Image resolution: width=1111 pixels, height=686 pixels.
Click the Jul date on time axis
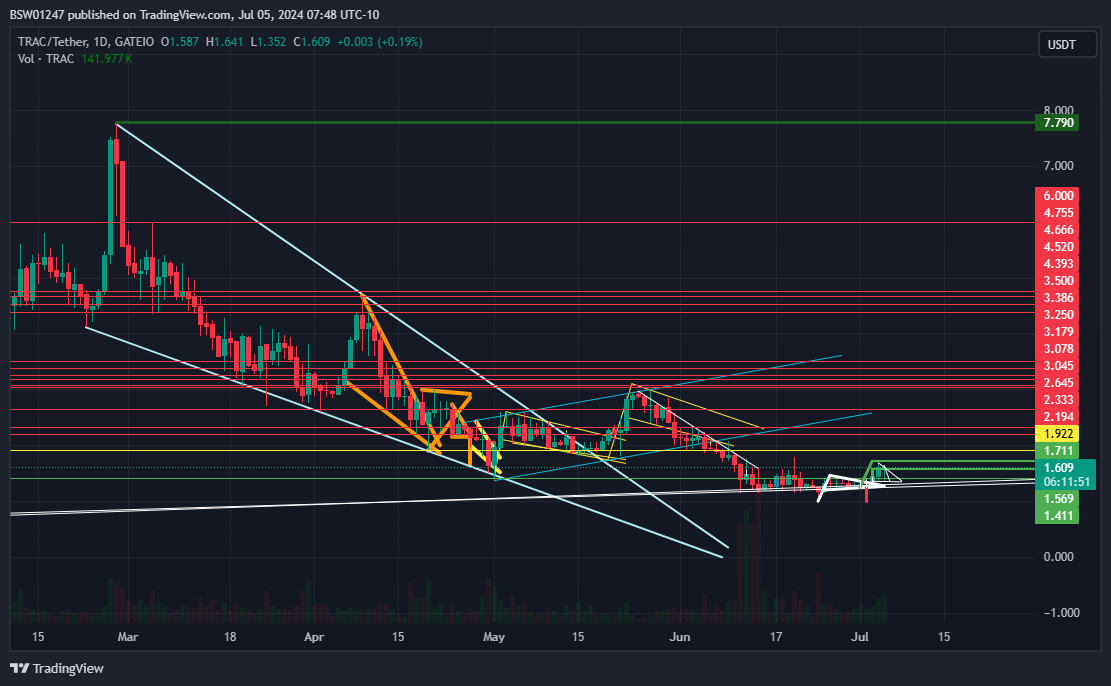point(860,637)
